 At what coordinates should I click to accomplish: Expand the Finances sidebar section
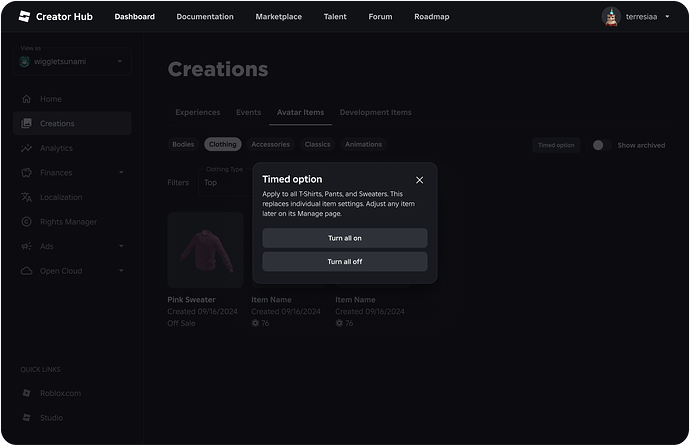(x=121, y=173)
